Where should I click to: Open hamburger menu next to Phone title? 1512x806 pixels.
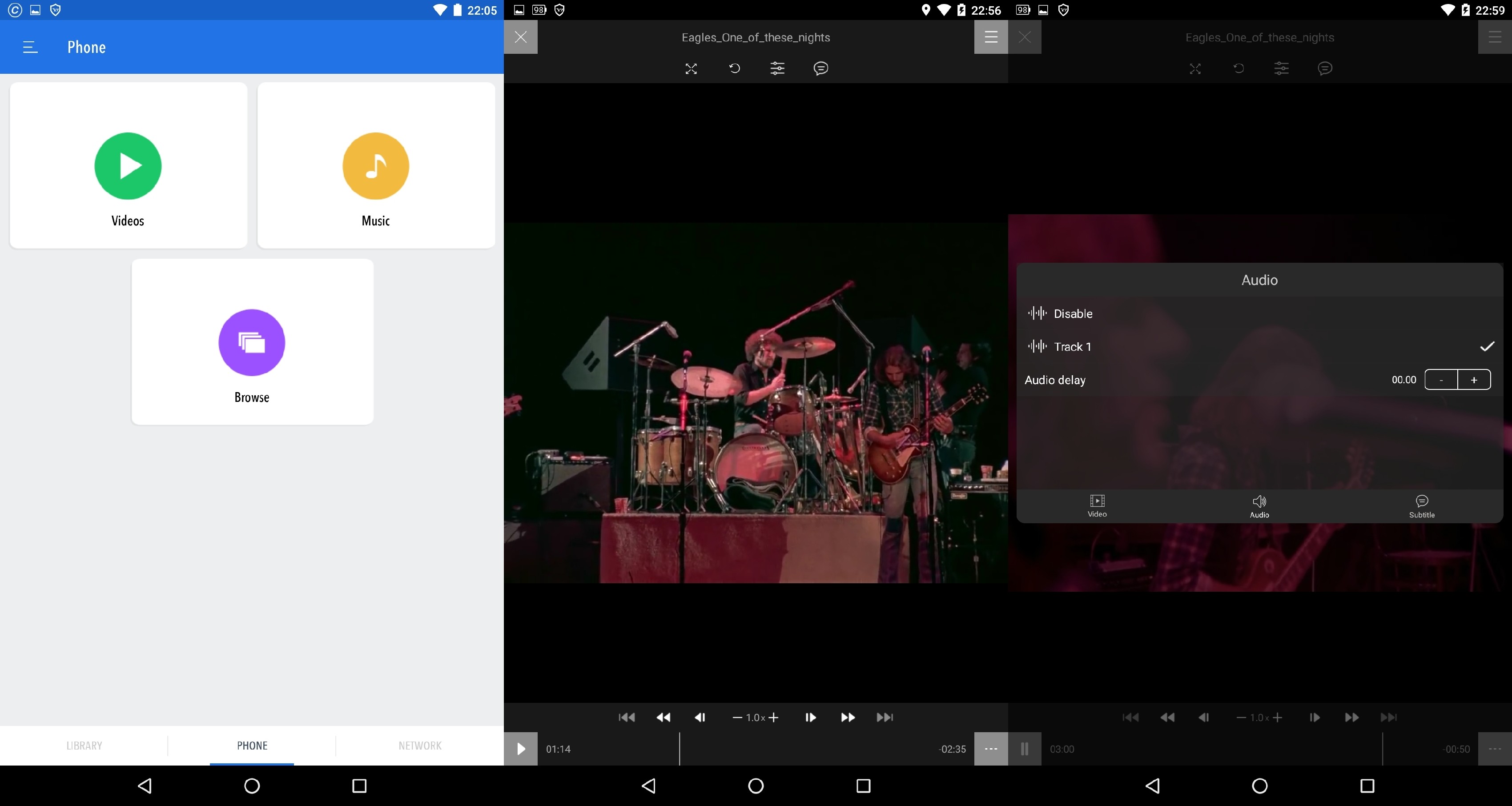tap(30, 48)
